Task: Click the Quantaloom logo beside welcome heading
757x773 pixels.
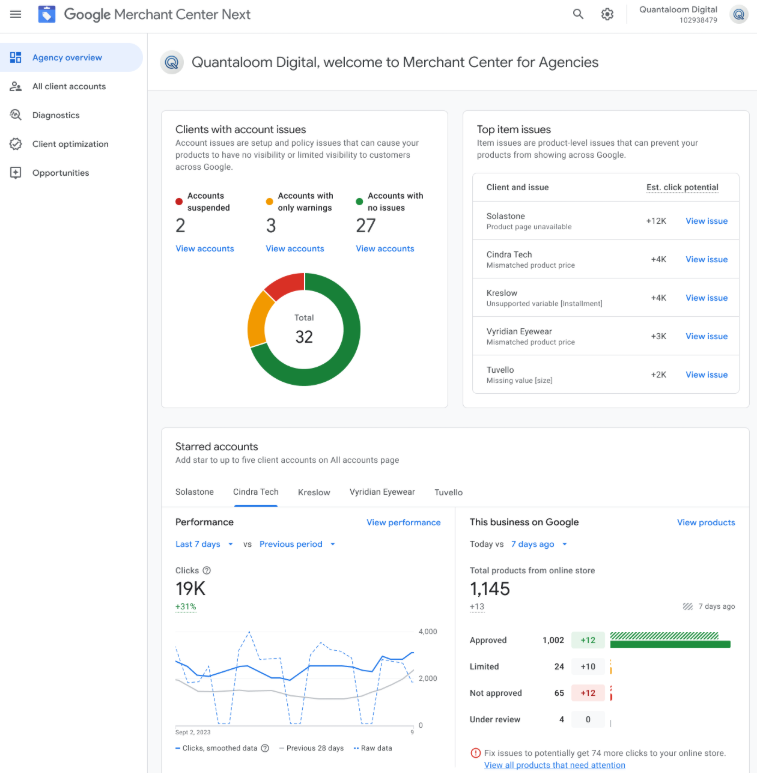Action: pyautogui.click(x=172, y=63)
